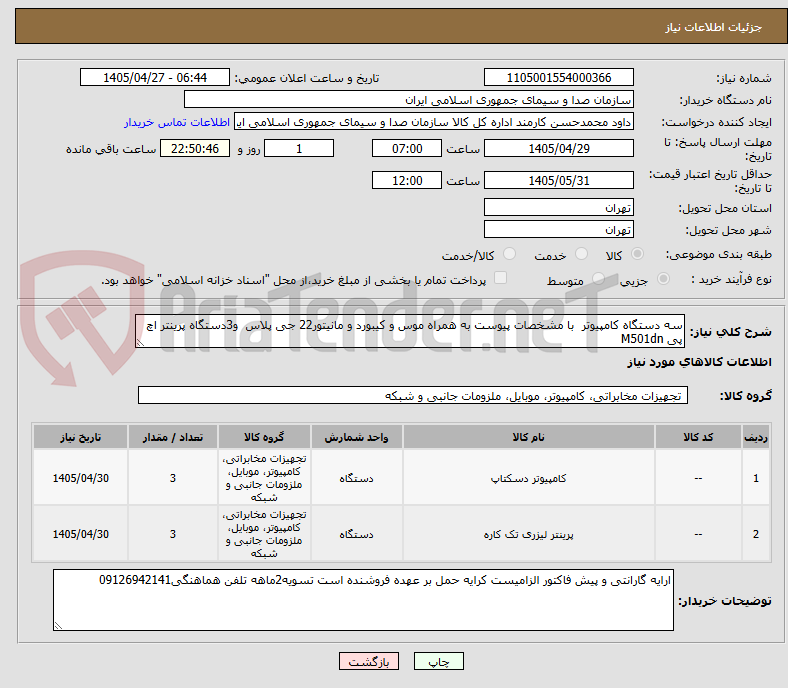
Task: Click the item code cell of laser printer row
Action: coord(698,534)
